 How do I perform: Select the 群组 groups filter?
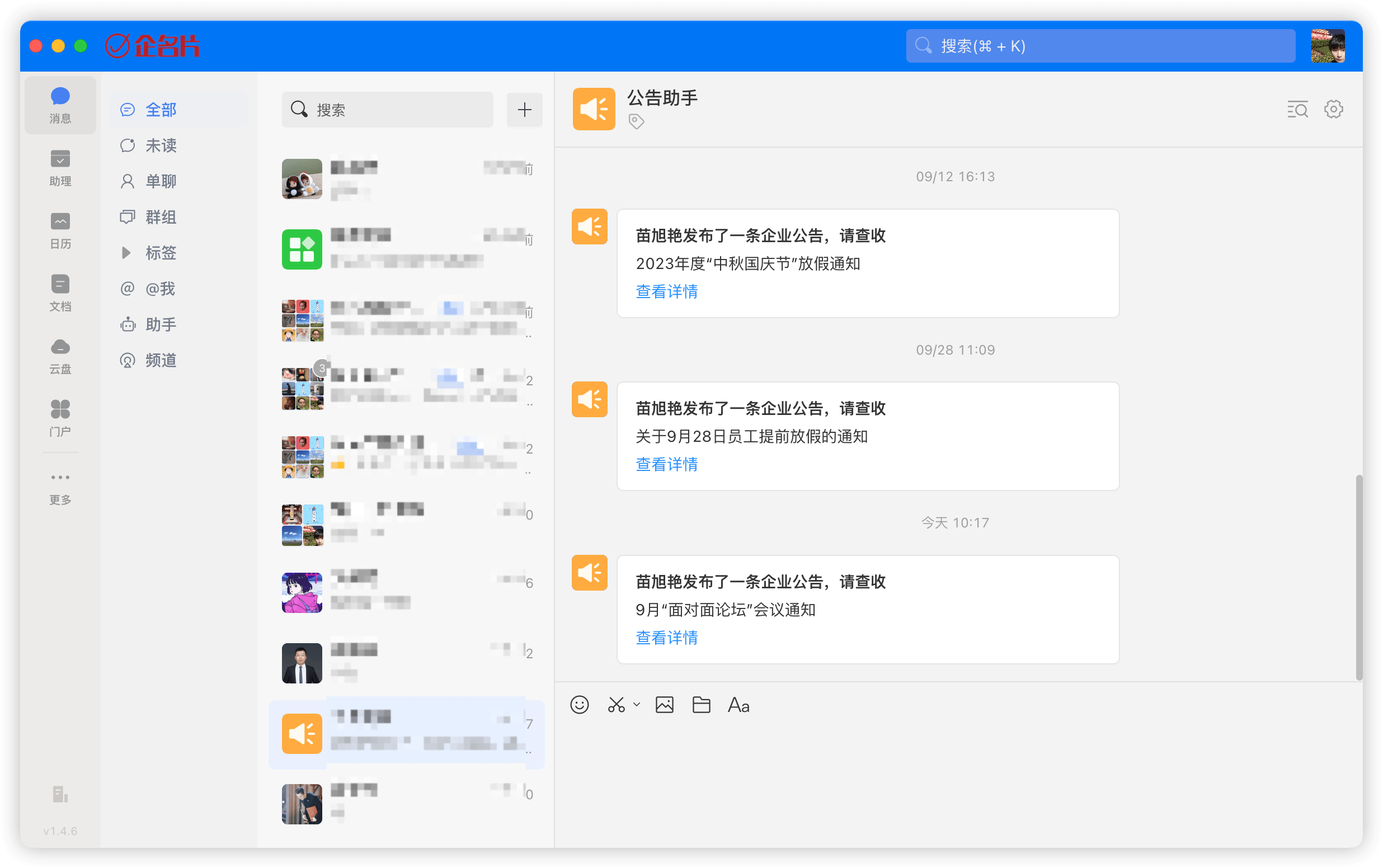160,218
